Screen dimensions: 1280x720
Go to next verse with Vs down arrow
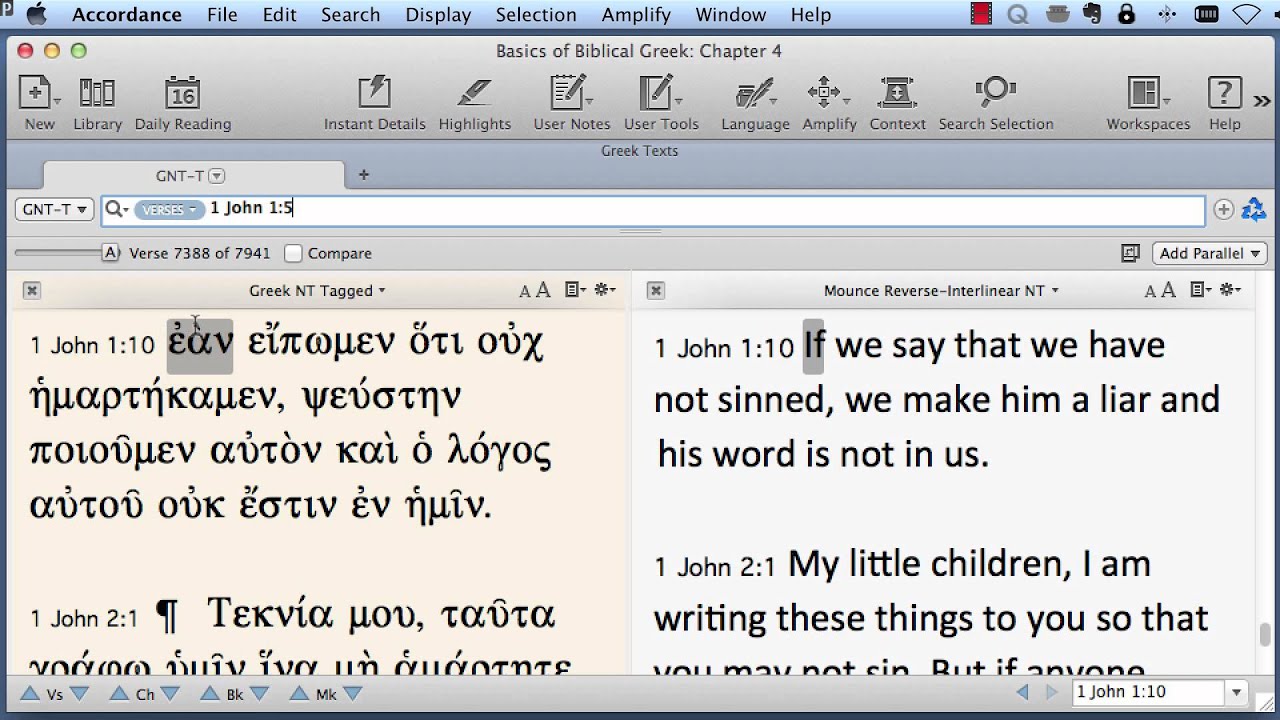point(79,694)
